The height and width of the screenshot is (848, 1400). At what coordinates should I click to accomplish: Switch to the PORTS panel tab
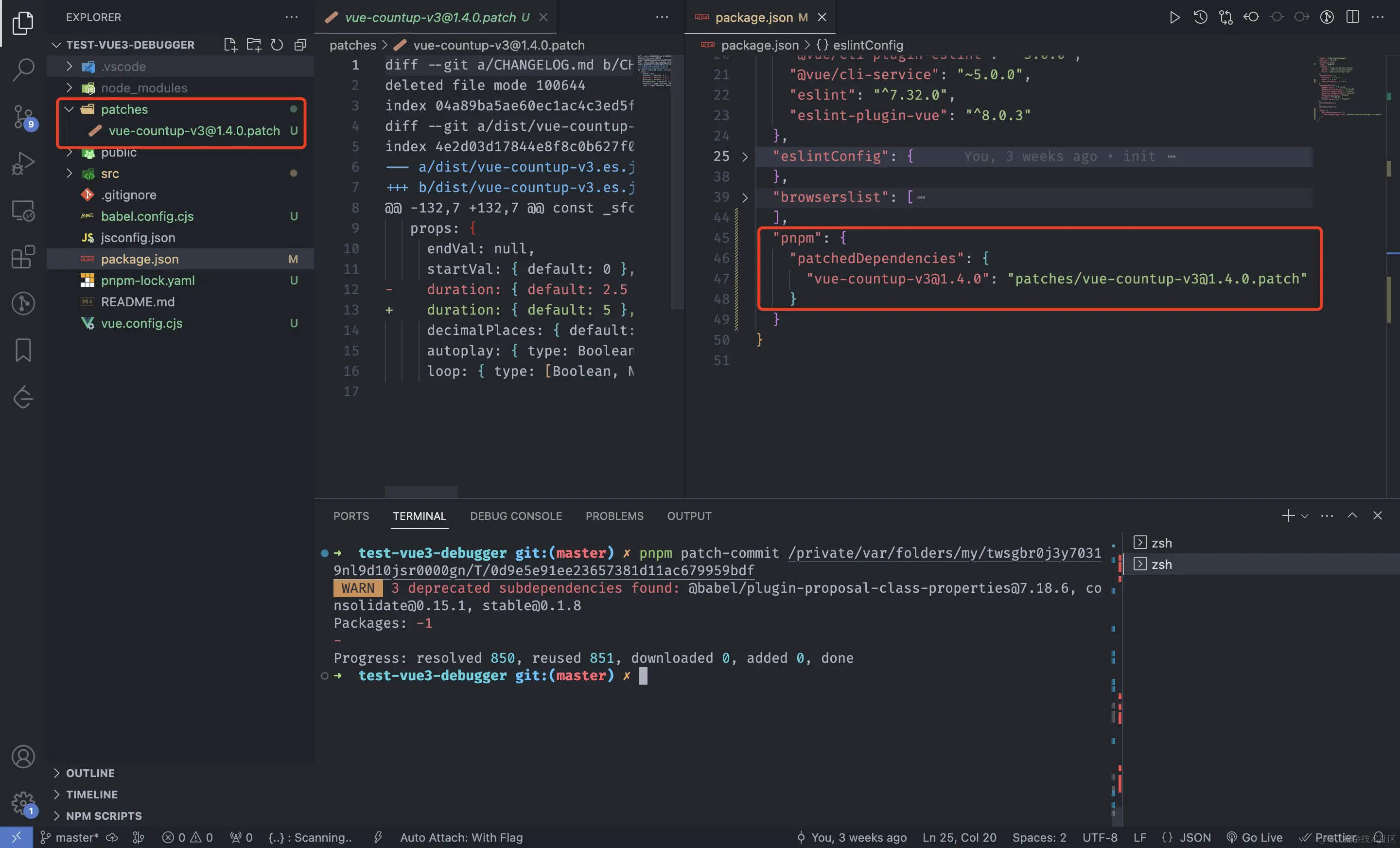[351, 515]
